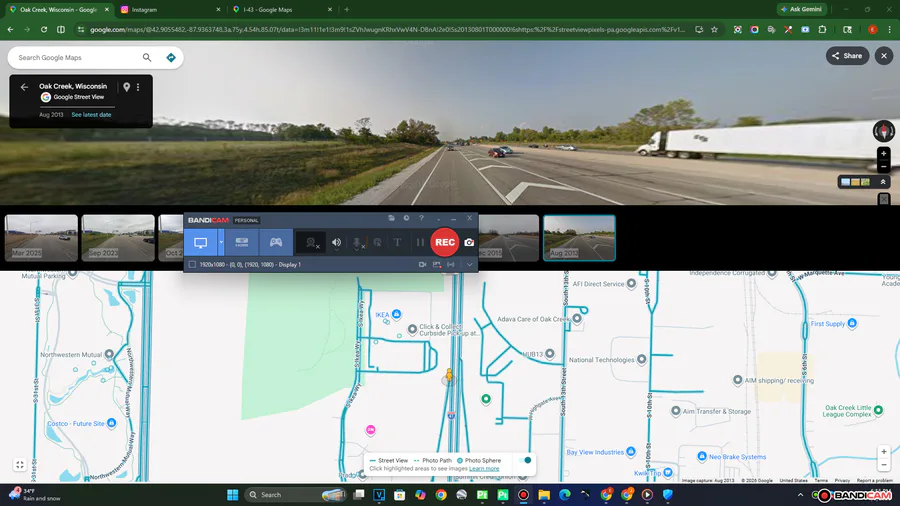The image size is (900, 506).
Task: Click the See latest date link
Action: coord(91,115)
